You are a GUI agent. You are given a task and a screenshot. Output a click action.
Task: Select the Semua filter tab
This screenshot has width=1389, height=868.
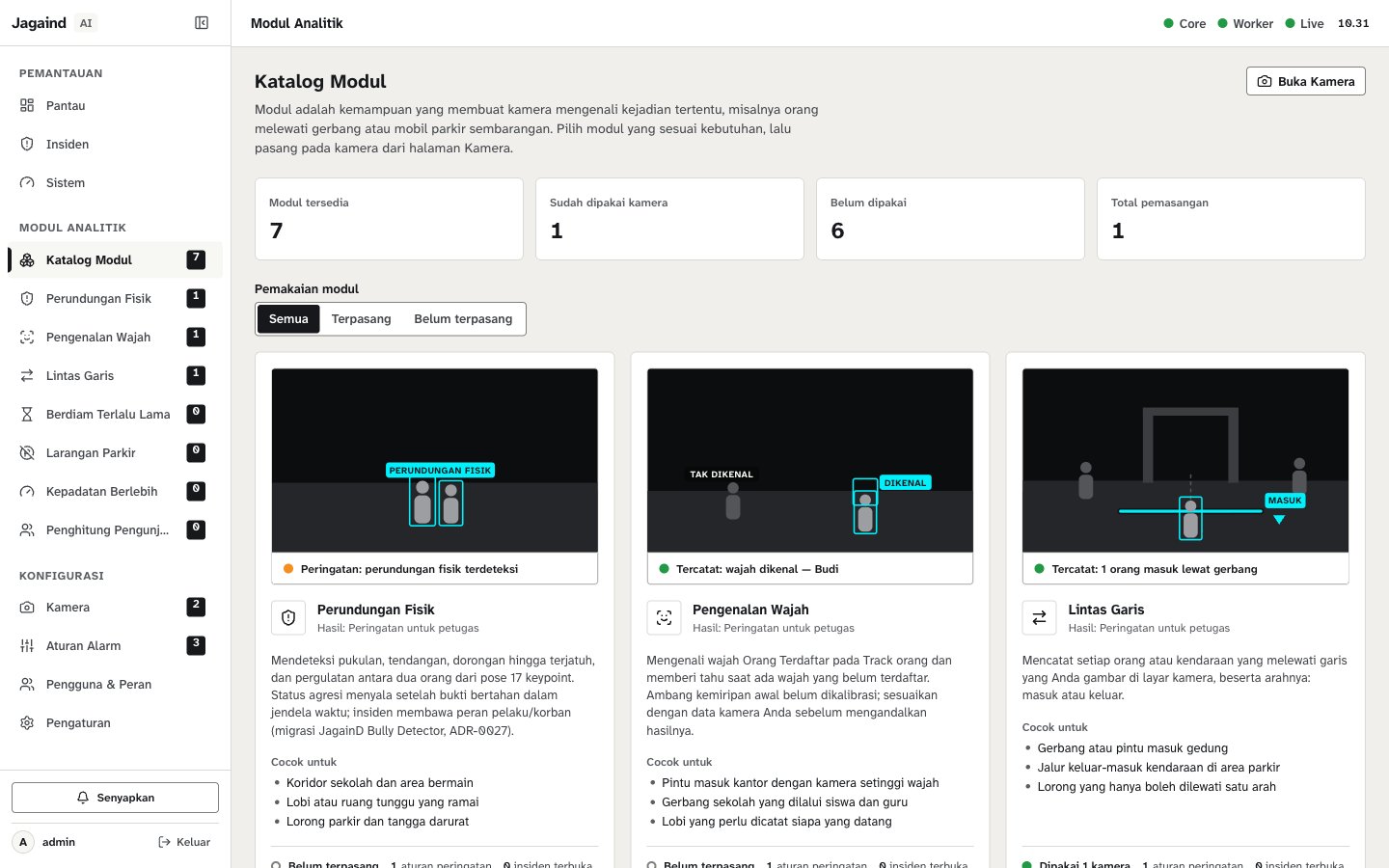(288, 319)
